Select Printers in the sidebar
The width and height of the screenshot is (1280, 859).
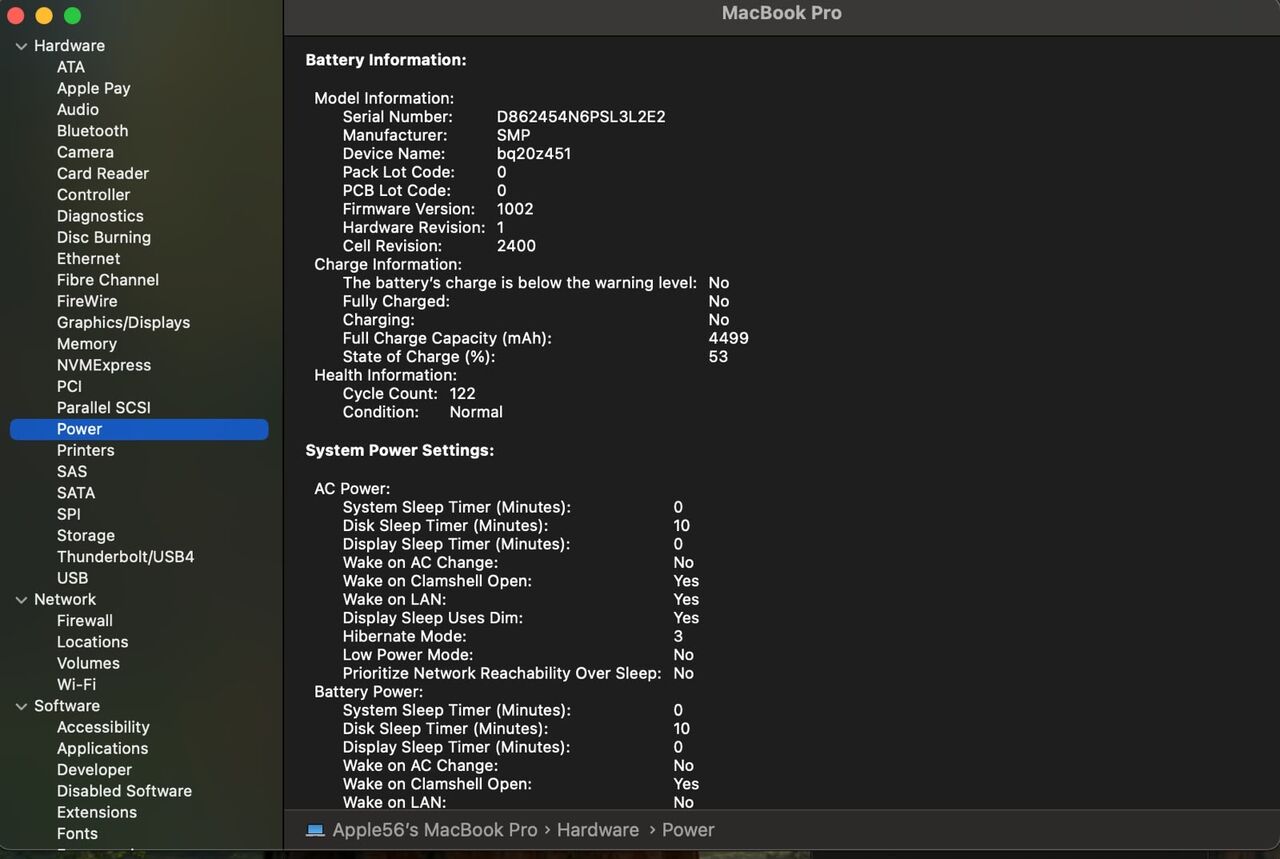pyautogui.click(x=86, y=450)
